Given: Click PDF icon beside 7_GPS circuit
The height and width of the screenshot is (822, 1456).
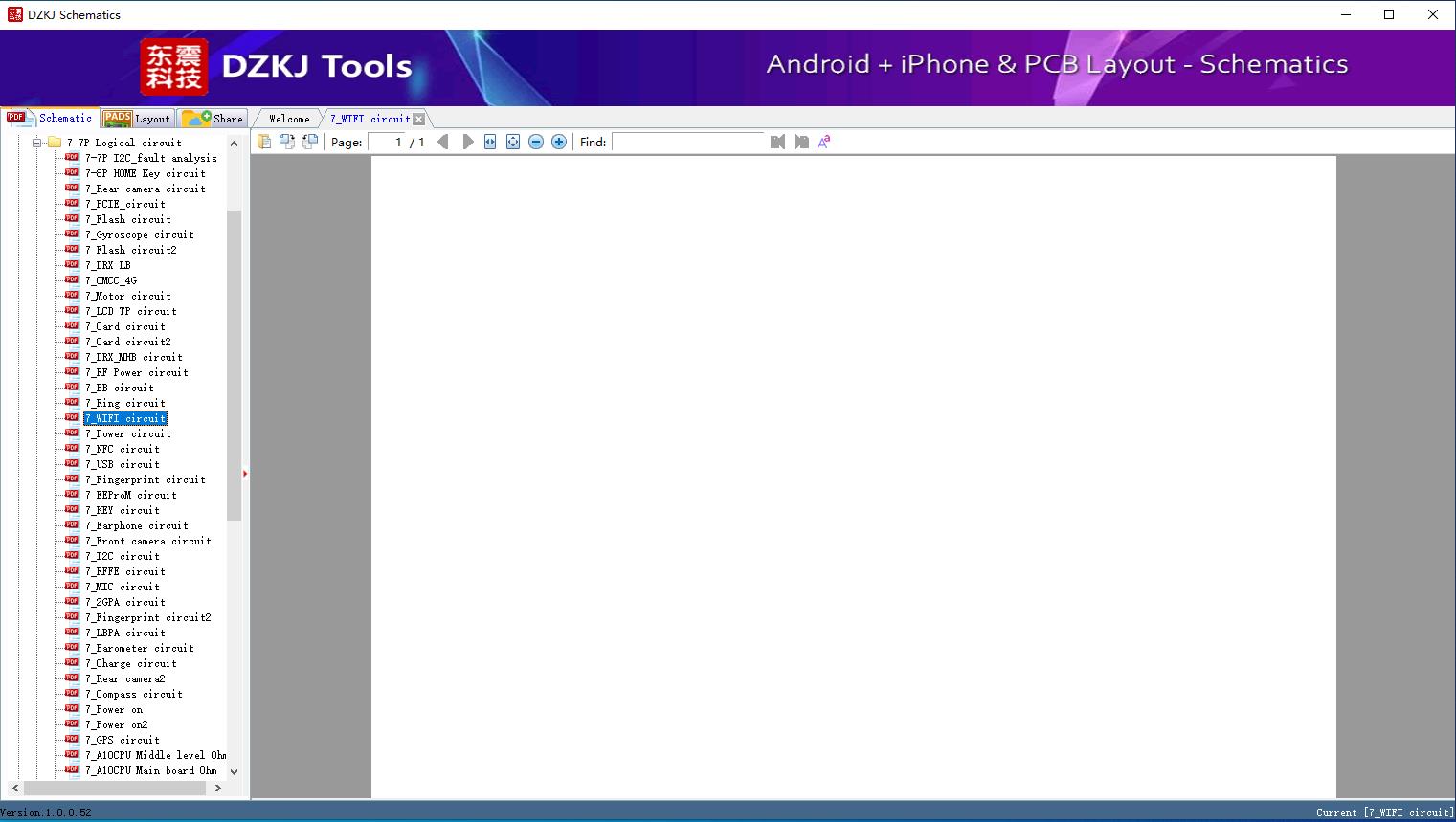Looking at the screenshot, I should 72,739.
